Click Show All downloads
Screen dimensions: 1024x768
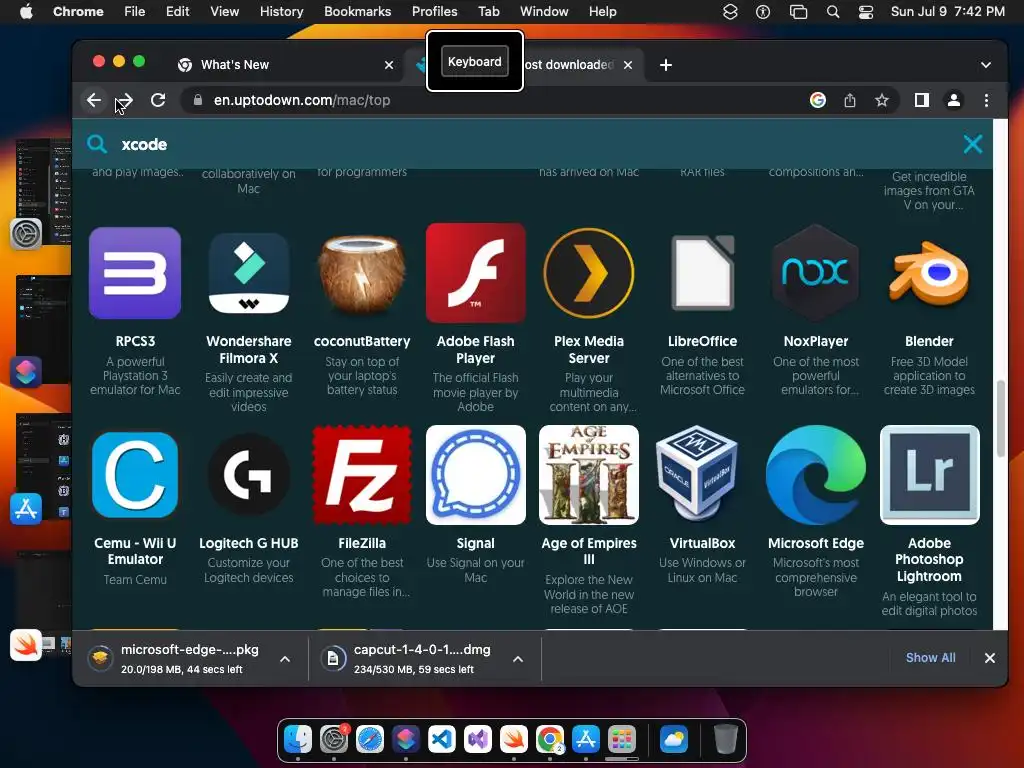pyautogui.click(x=931, y=658)
